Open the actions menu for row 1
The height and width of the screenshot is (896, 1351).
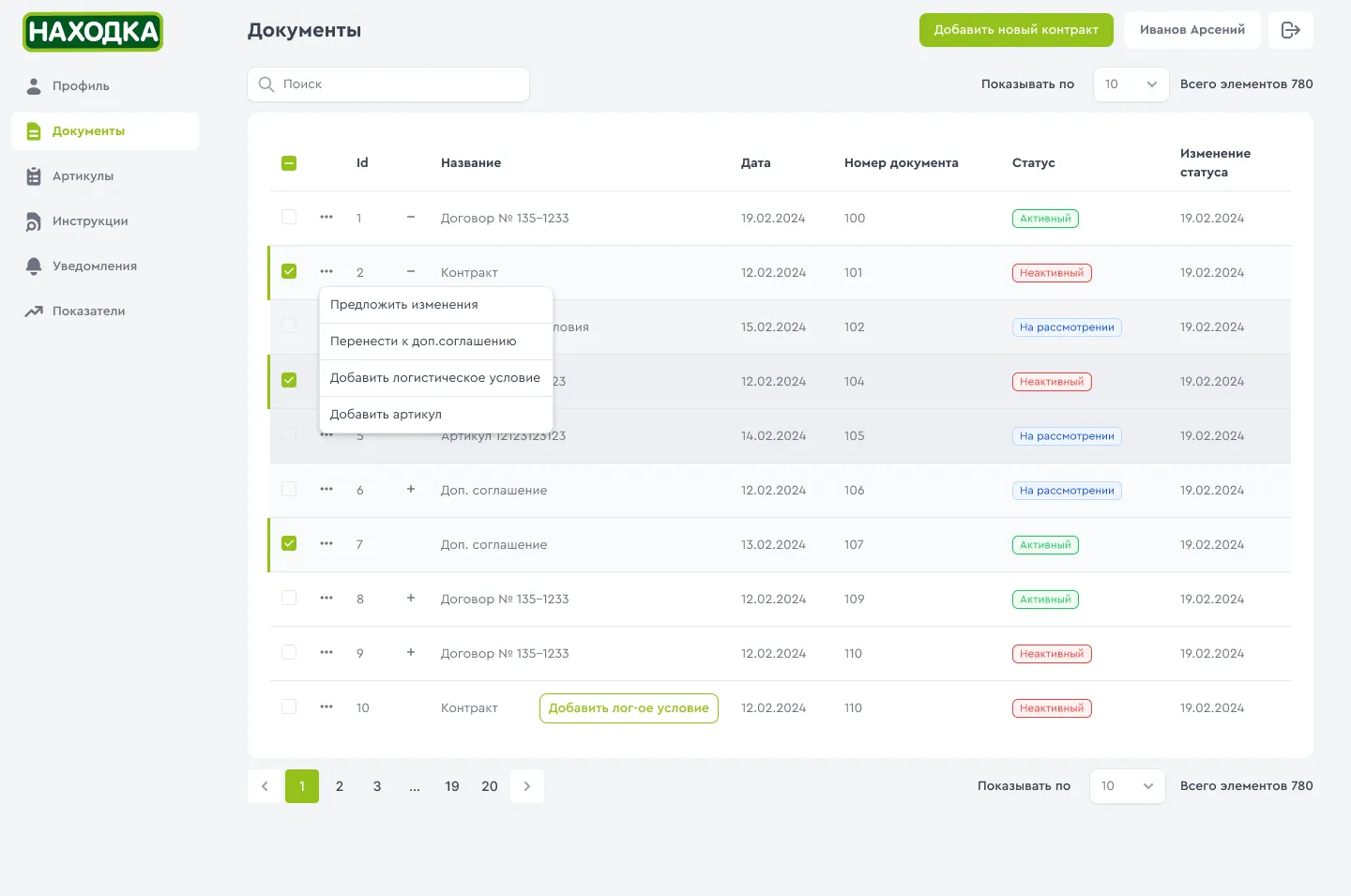[x=326, y=218]
